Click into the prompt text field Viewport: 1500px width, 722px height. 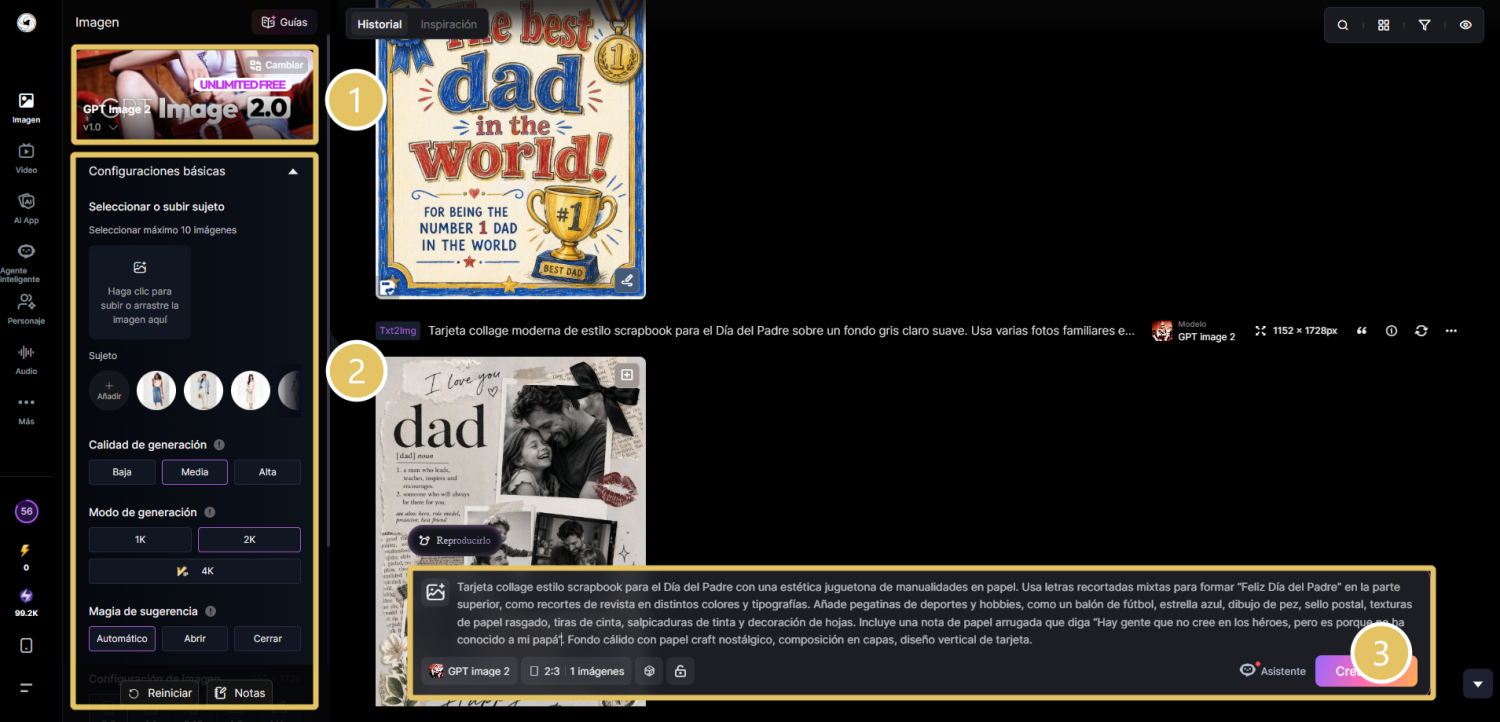pos(936,613)
